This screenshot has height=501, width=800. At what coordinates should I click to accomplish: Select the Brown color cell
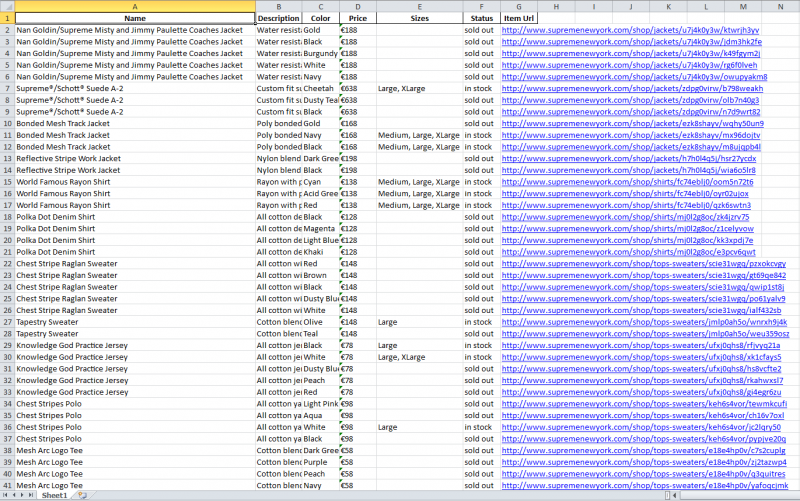321,275
